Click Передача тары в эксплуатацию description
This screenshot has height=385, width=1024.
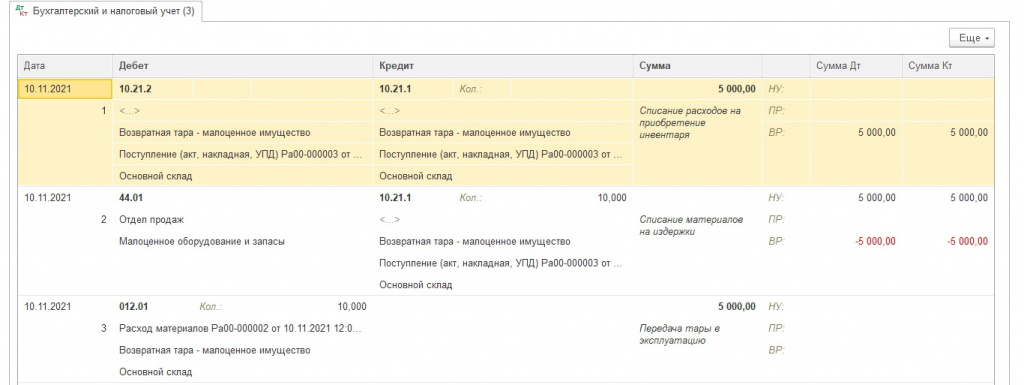click(679, 334)
